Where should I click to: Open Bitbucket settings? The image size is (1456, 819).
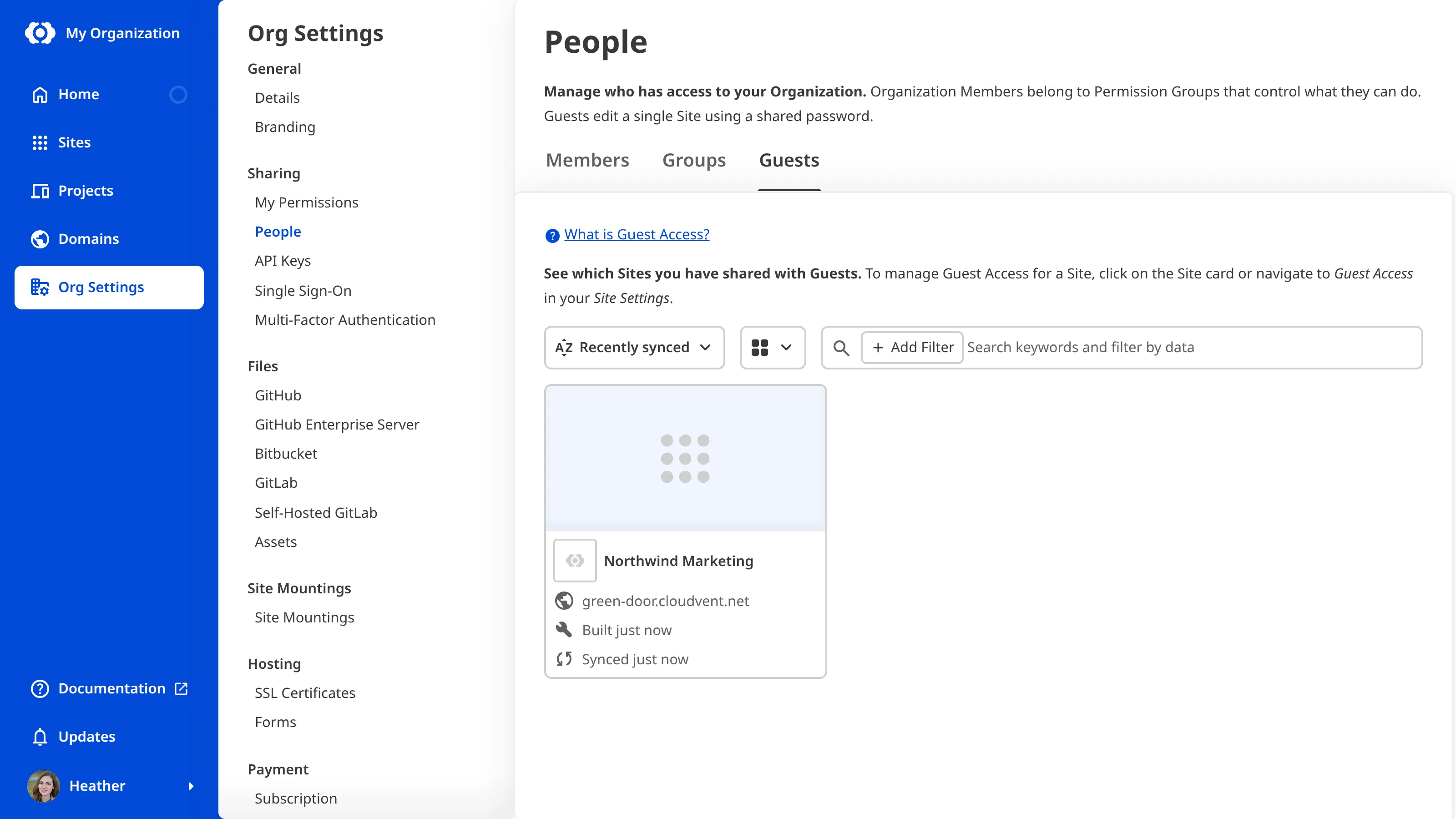pos(285,454)
